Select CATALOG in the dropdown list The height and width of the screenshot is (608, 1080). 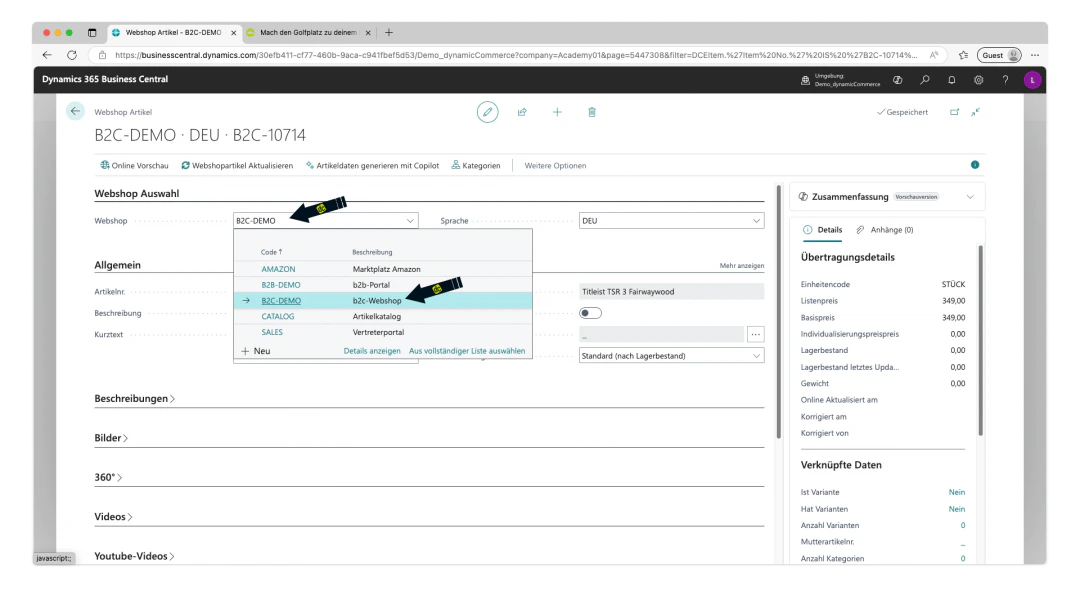click(x=278, y=316)
